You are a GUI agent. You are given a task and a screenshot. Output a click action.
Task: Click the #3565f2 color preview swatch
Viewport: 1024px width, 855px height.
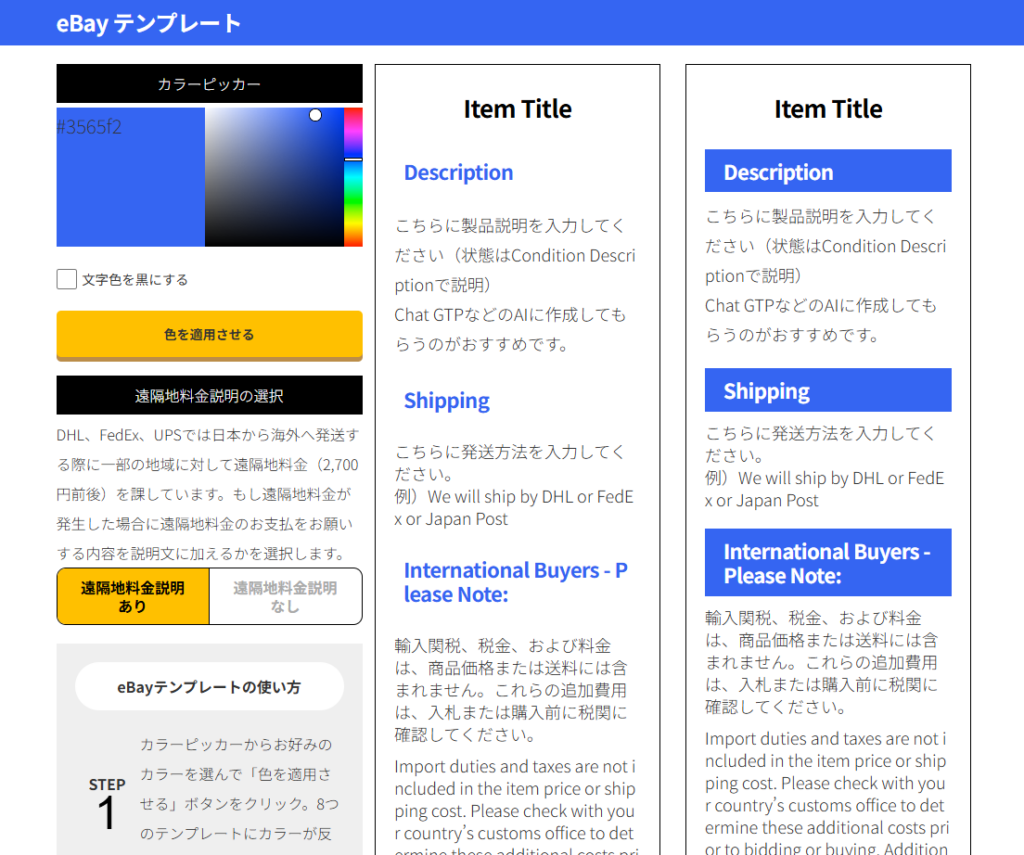pyautogui.click(x=130, y=177)
